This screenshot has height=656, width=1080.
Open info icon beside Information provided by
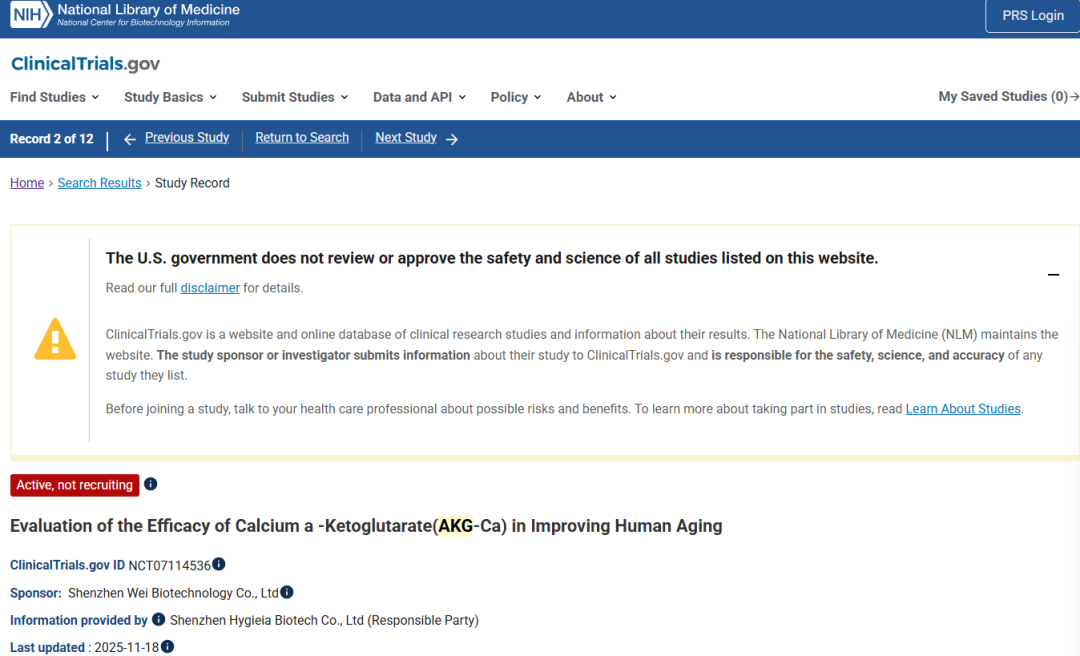(x=158, y=619)
